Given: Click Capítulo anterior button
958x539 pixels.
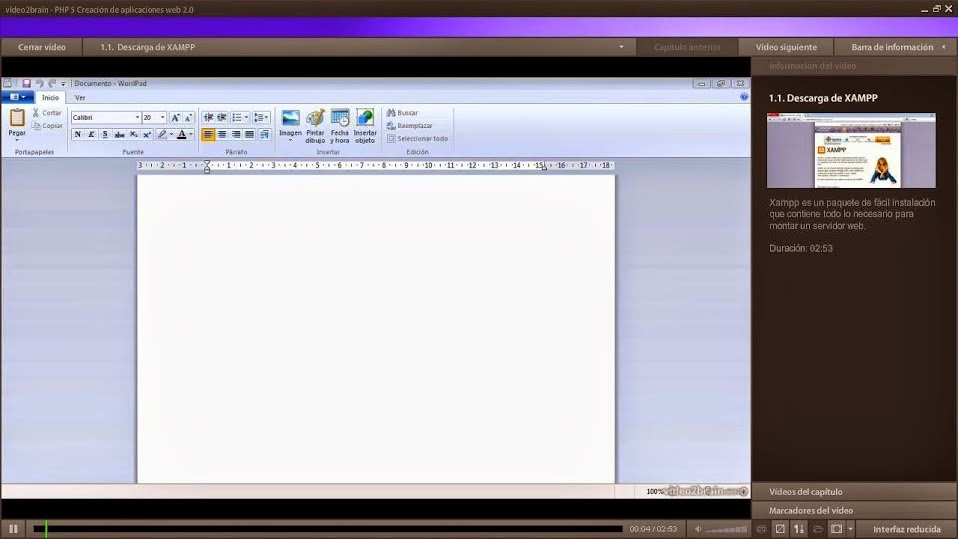Looking at the screenshot, I should point(687,47).
